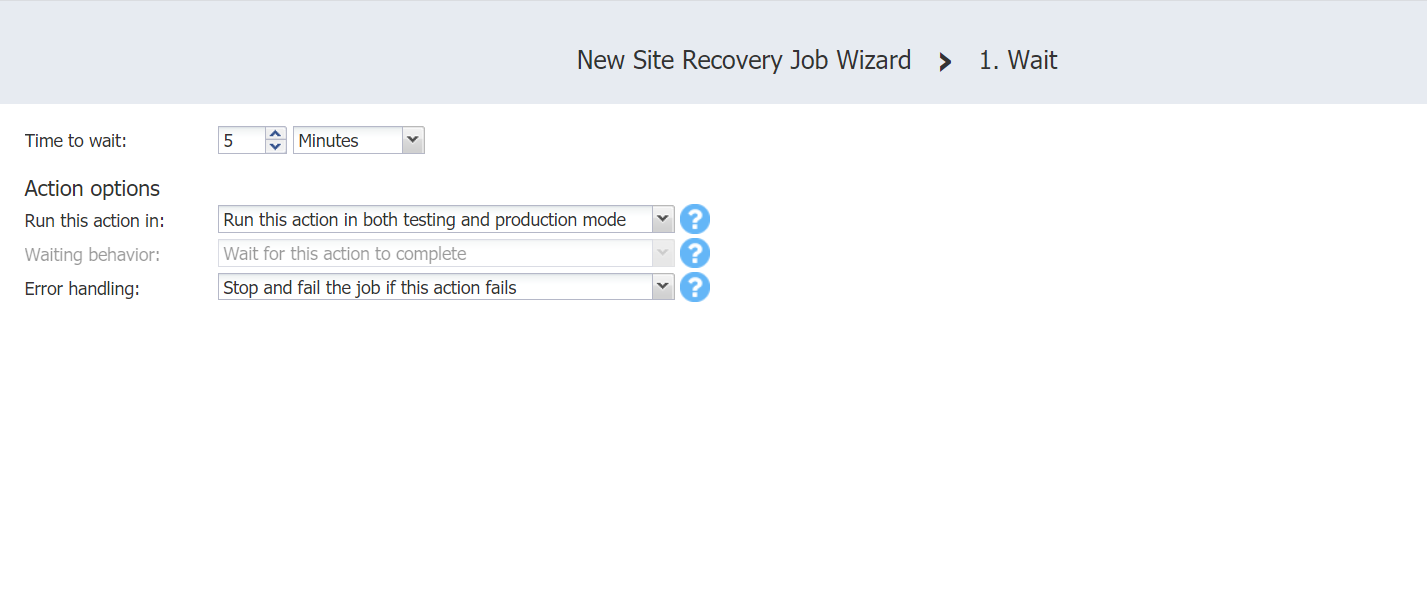Click the 'Action options' section heading
Viewport: 1427px width, 614px height.
[x=92, y=189]
